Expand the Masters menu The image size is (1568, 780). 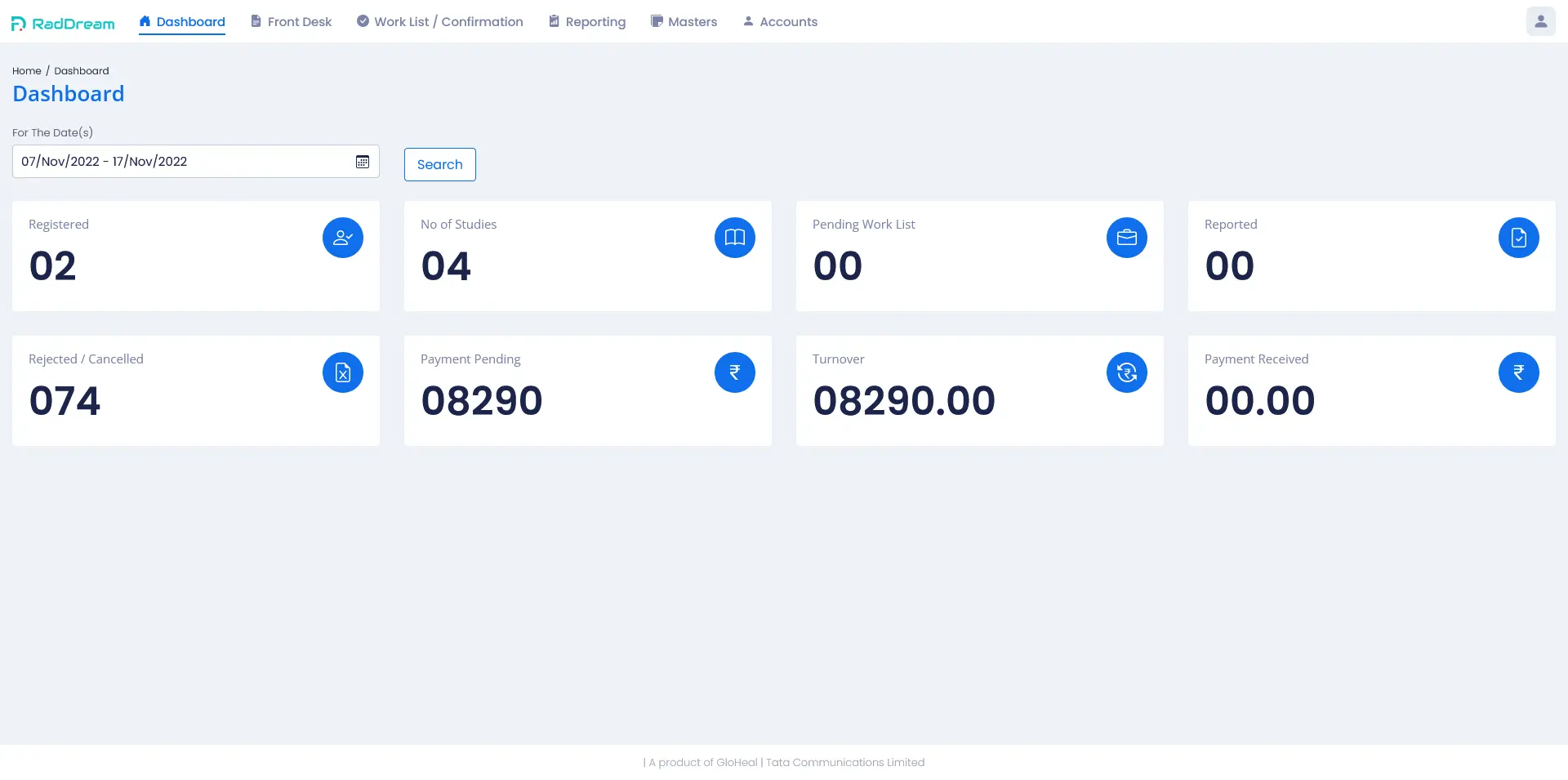pyautogui.click(x=684, y=22)
